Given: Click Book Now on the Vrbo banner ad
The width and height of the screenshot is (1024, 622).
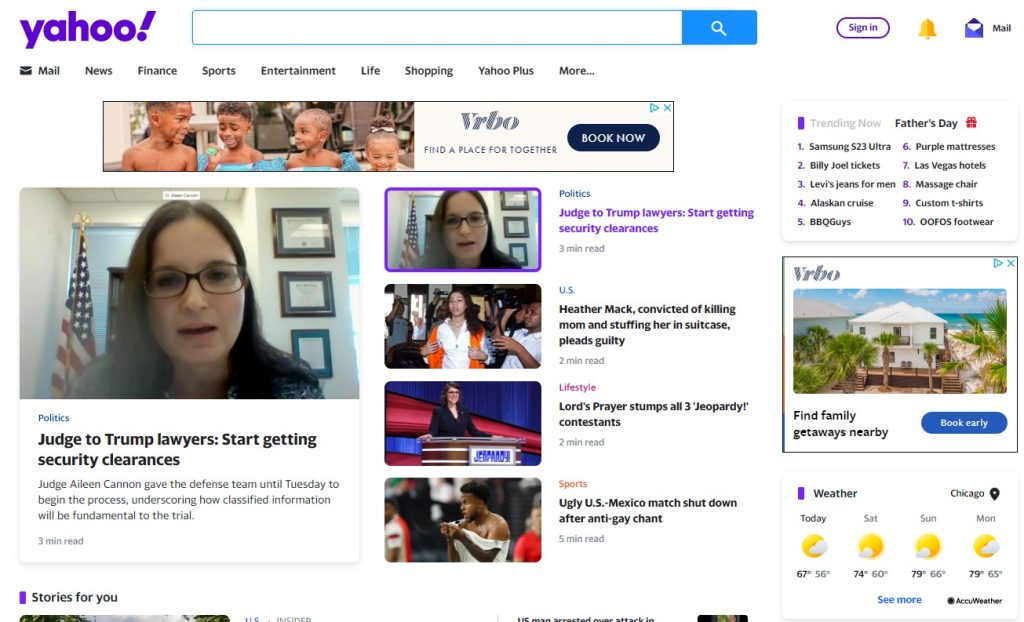Looking at the screenshot, I should pos(613,138).
